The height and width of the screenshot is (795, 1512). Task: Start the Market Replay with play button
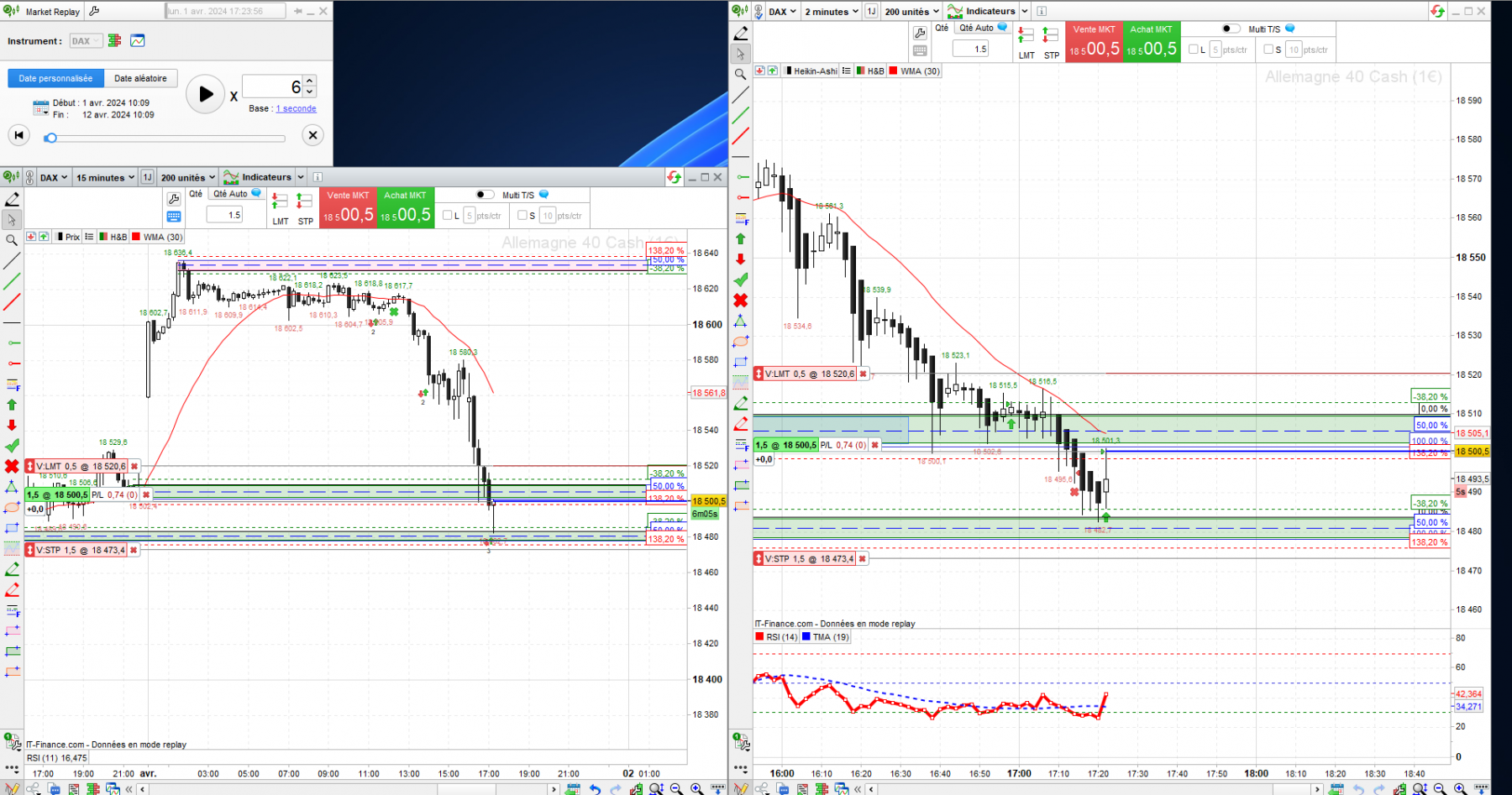[x=205, y=95]
